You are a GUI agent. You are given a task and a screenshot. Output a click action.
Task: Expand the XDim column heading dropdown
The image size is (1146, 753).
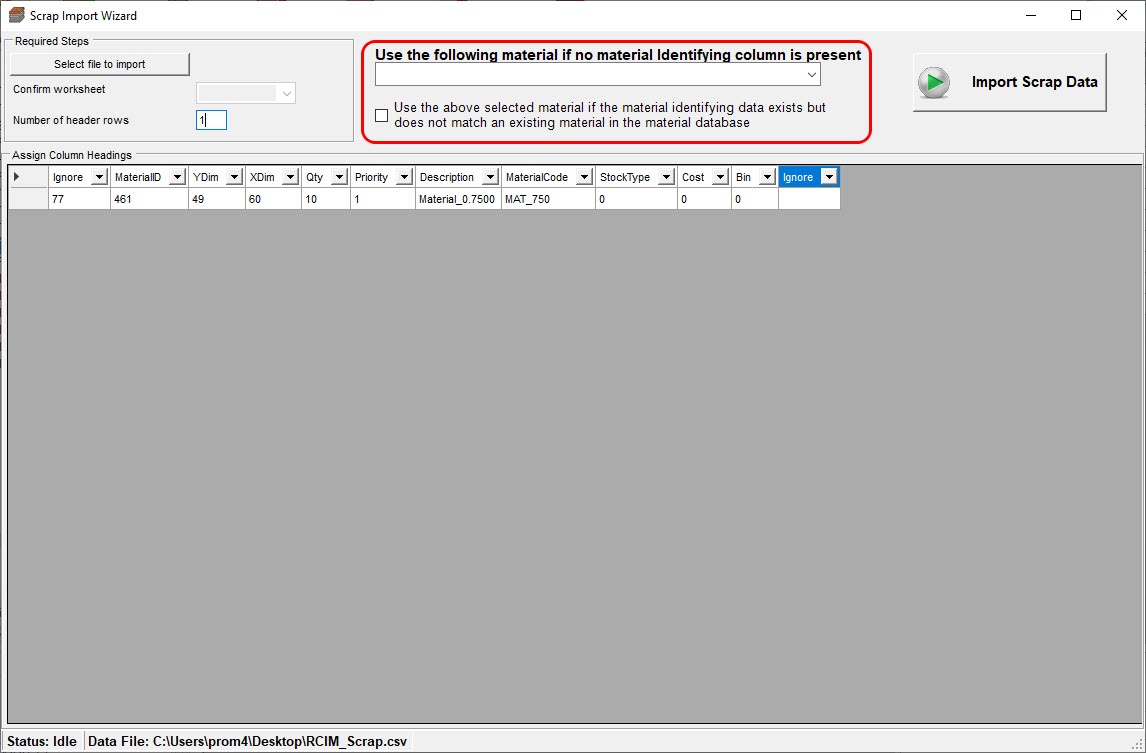tap(289, 177)
